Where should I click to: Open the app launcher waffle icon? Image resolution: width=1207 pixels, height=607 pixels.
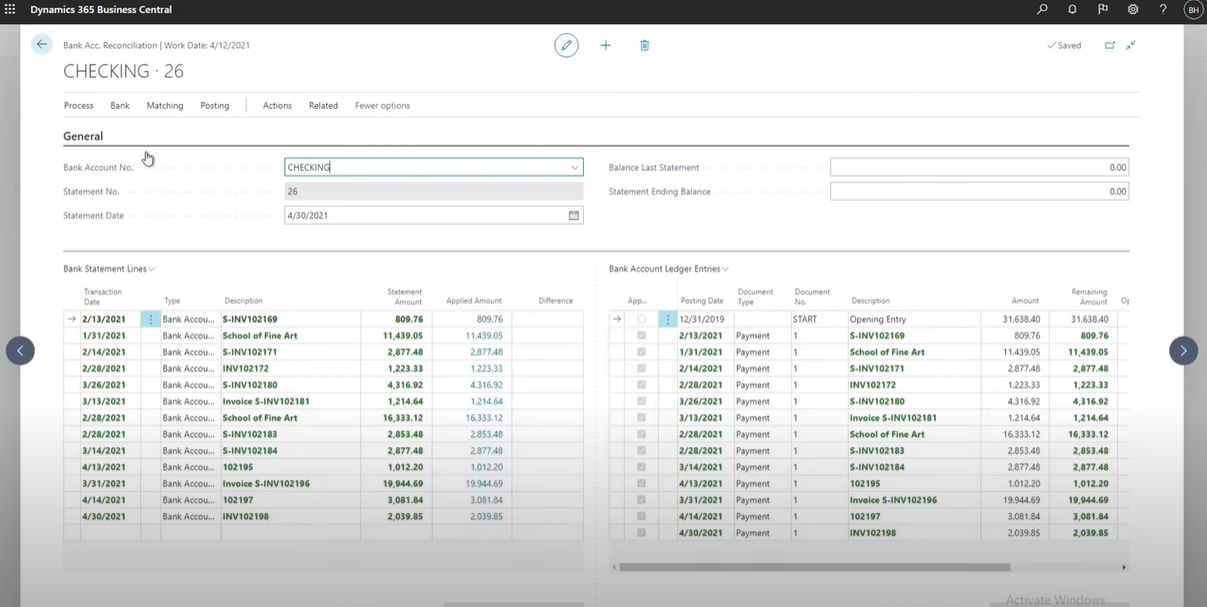coord(10,9)
